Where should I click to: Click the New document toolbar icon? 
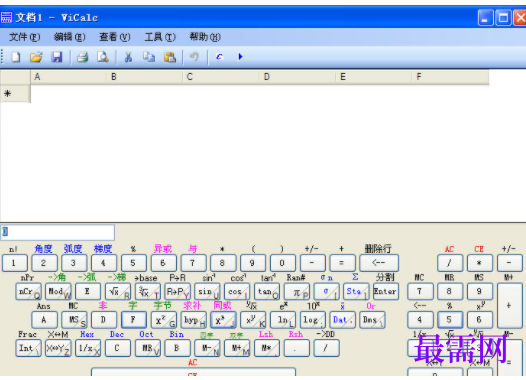(x=16, y=57)
